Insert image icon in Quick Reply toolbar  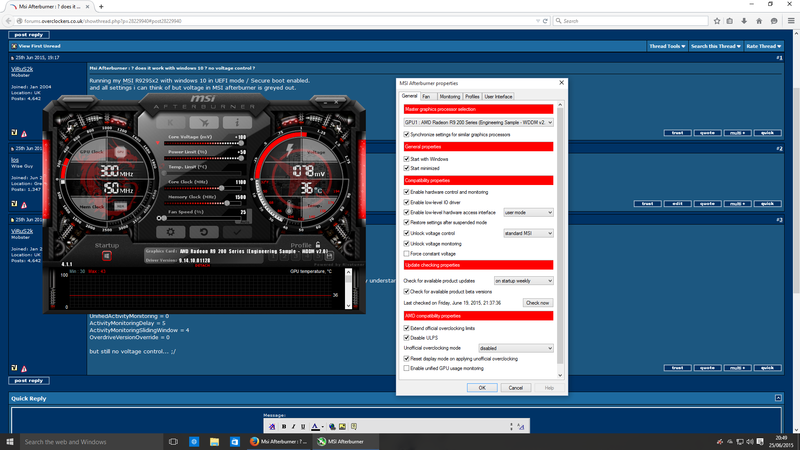coord(342,427)
